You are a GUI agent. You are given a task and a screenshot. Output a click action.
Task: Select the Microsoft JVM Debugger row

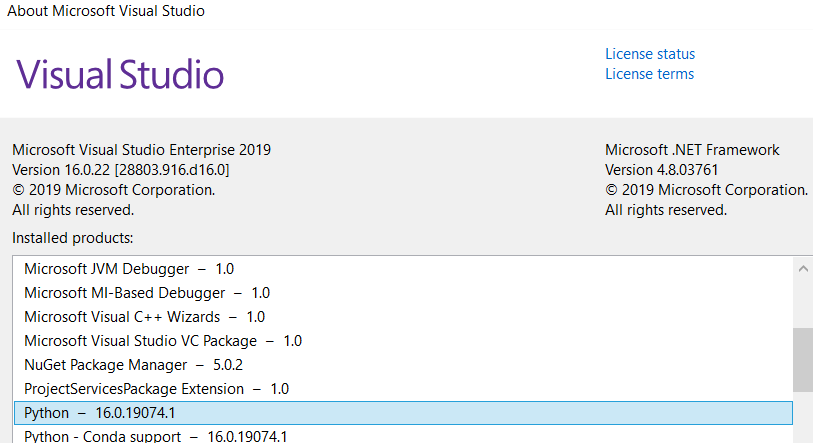(x=403, y=269)
